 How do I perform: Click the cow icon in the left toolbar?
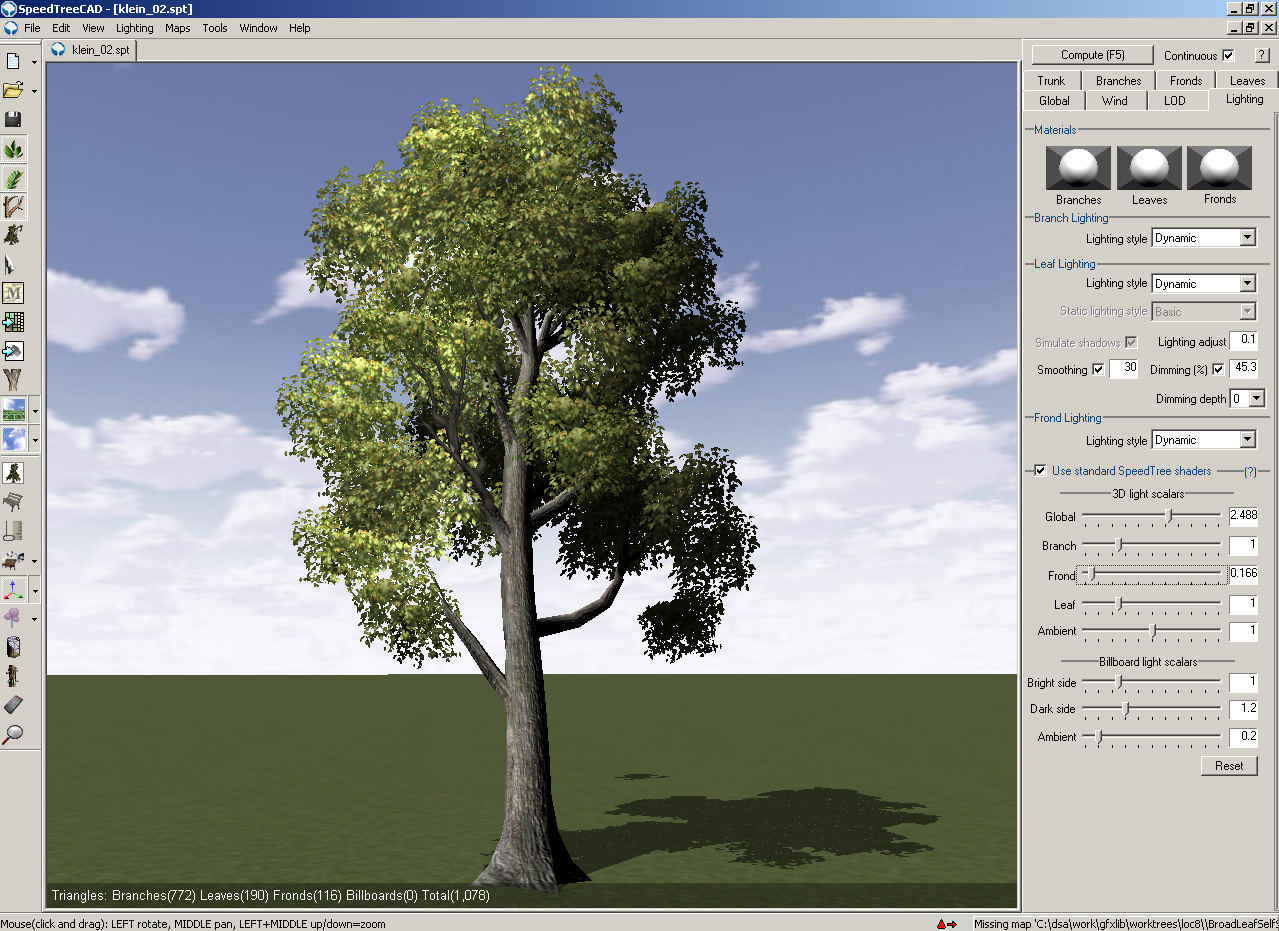(13, 560)
